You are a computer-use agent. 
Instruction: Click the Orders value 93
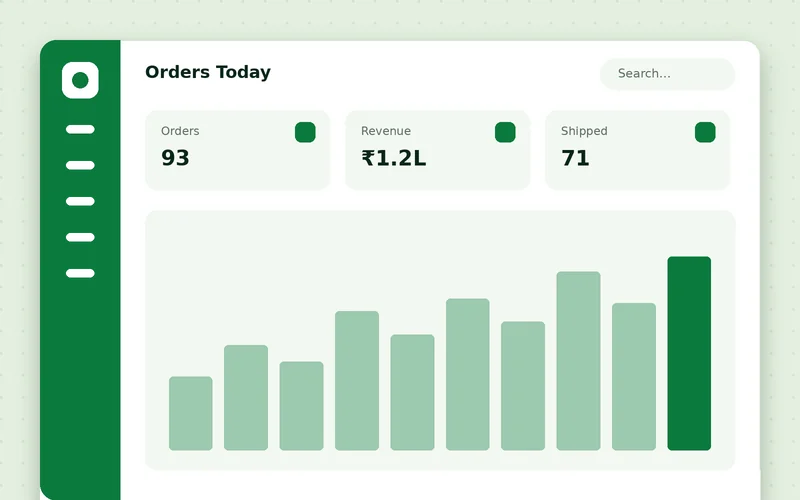(x=175, y=158)
